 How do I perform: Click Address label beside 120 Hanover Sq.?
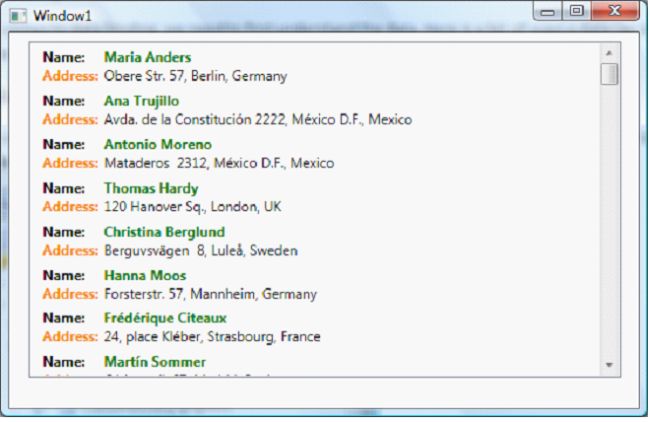70,206
